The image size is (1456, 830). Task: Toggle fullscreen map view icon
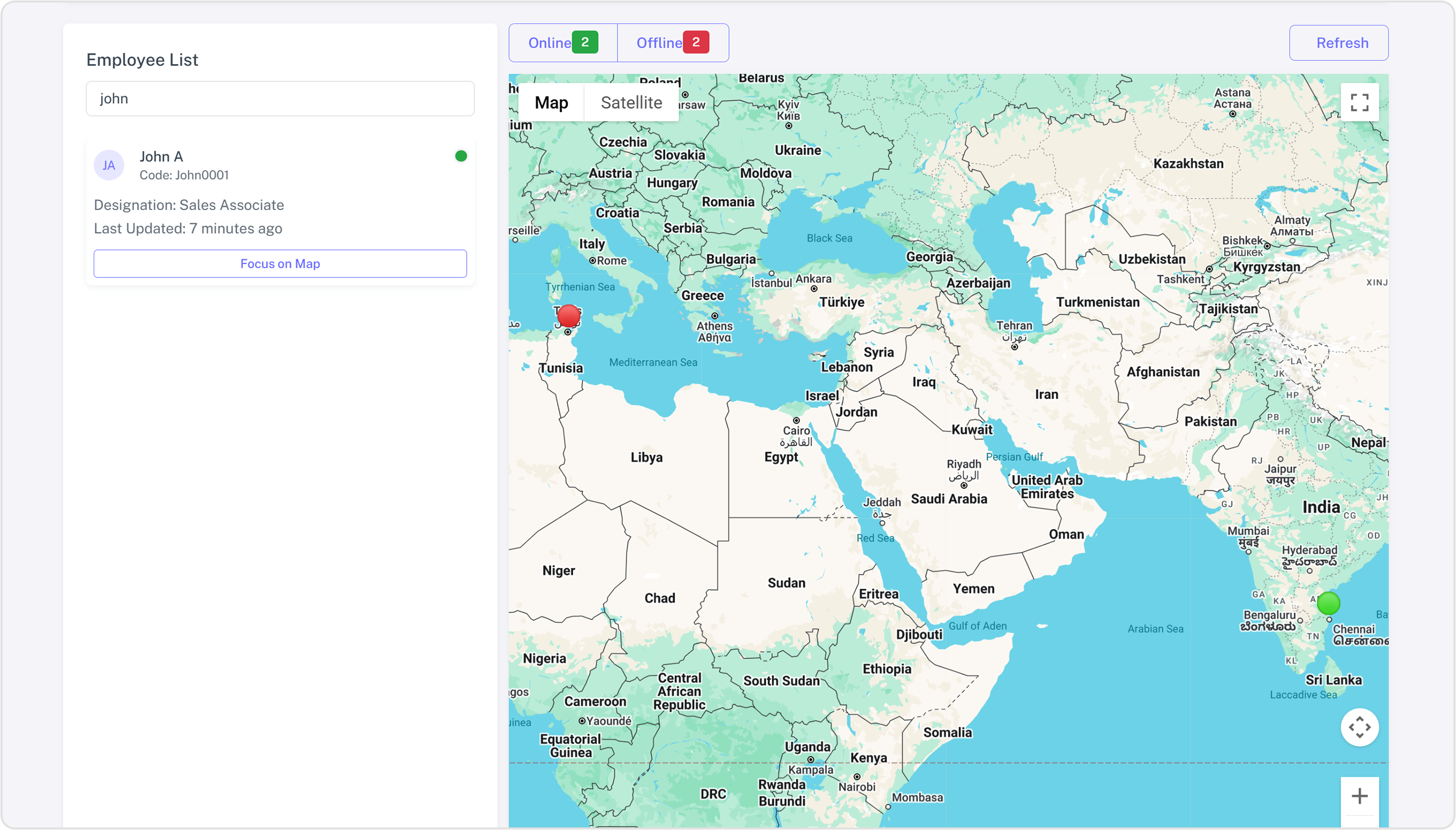1359,103
